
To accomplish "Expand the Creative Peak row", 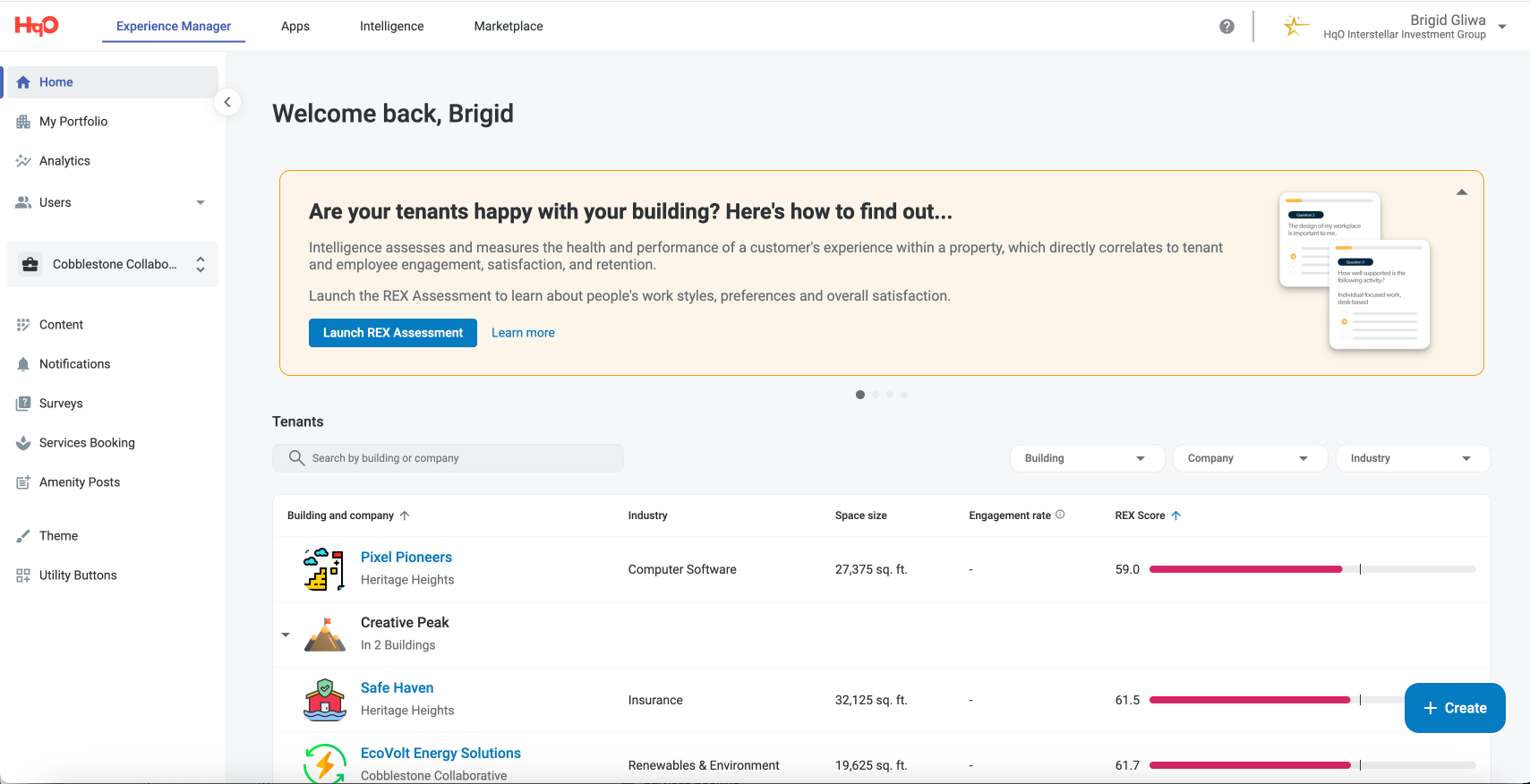I will (x=286, y=635).
